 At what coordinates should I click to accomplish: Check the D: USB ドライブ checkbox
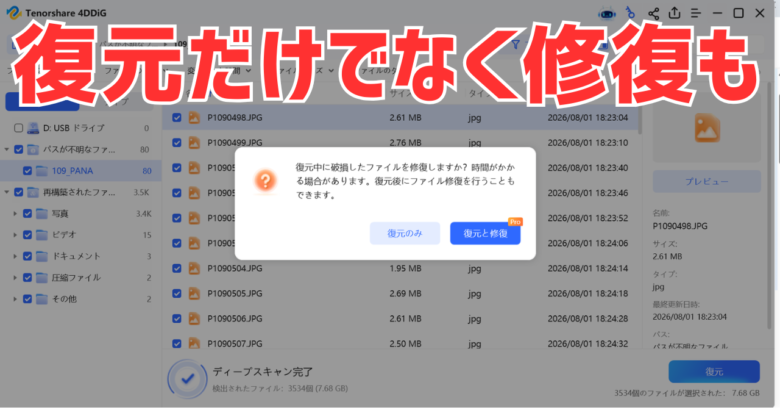[x=18, y=128]
